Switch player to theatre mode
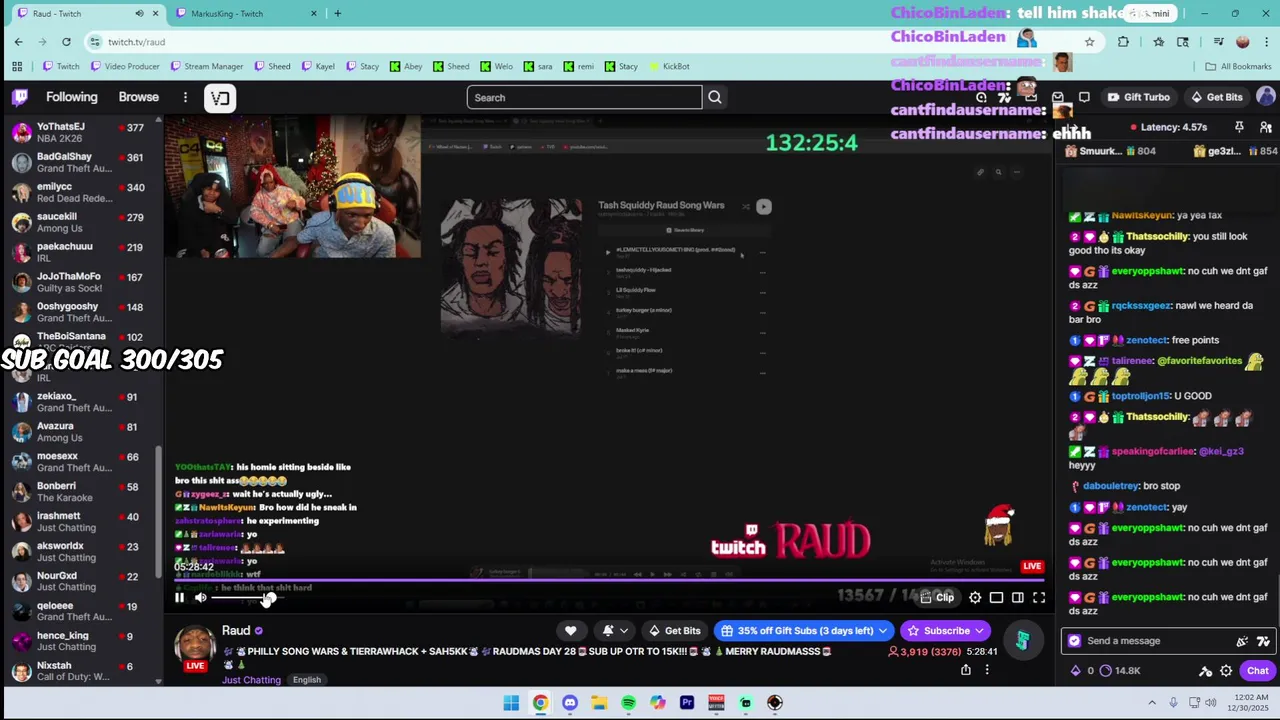Viewport: 1280px width, 720px height. 1018,597
